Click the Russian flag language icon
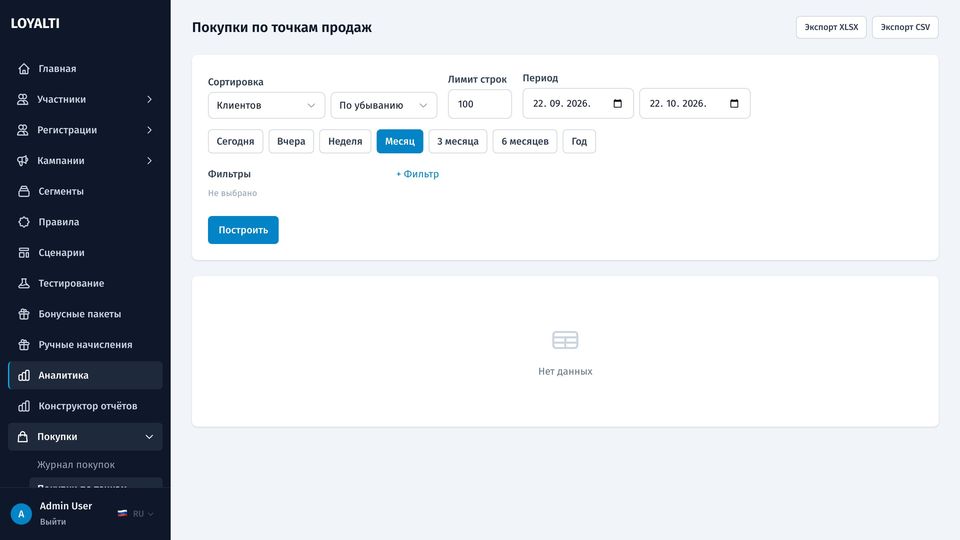The image size is (960, 540). pyautogui.click(x=122, y=514)
